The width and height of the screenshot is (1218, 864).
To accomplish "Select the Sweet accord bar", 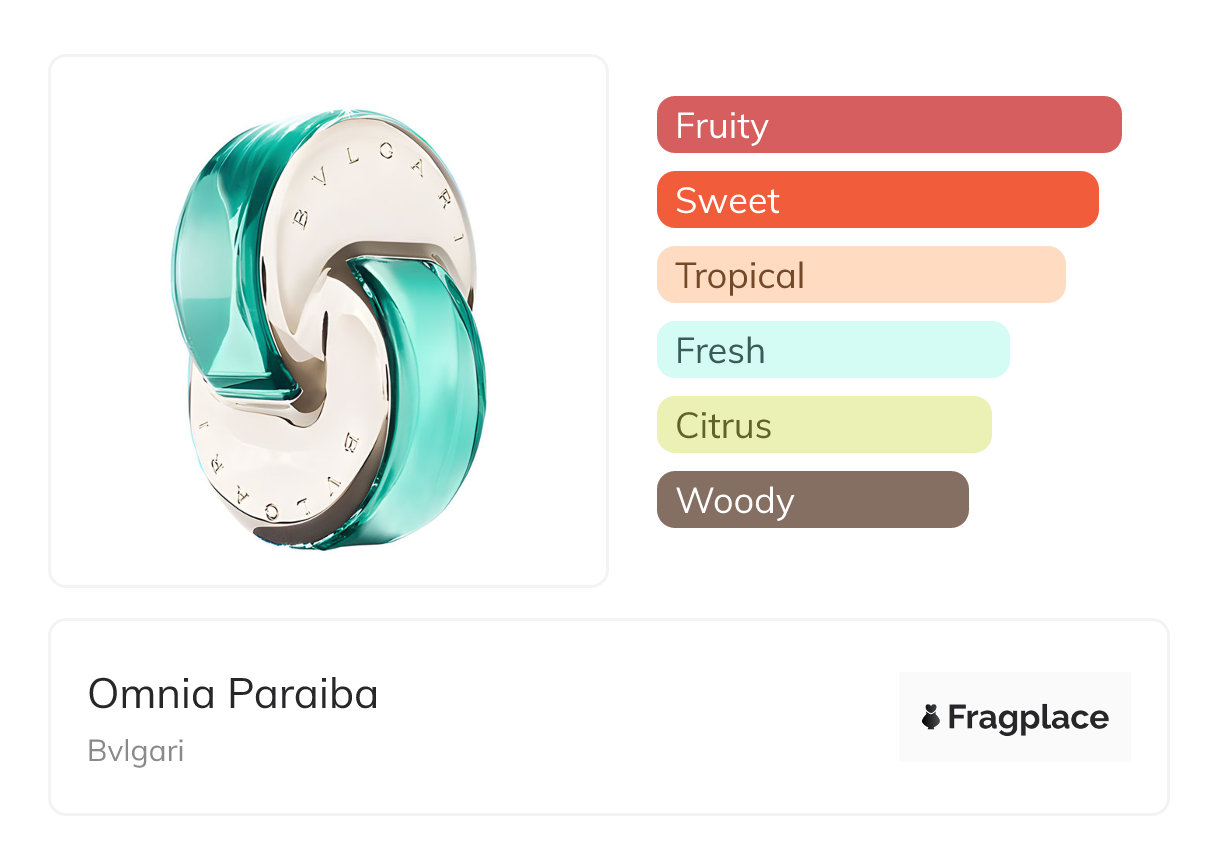I will 878,199.
